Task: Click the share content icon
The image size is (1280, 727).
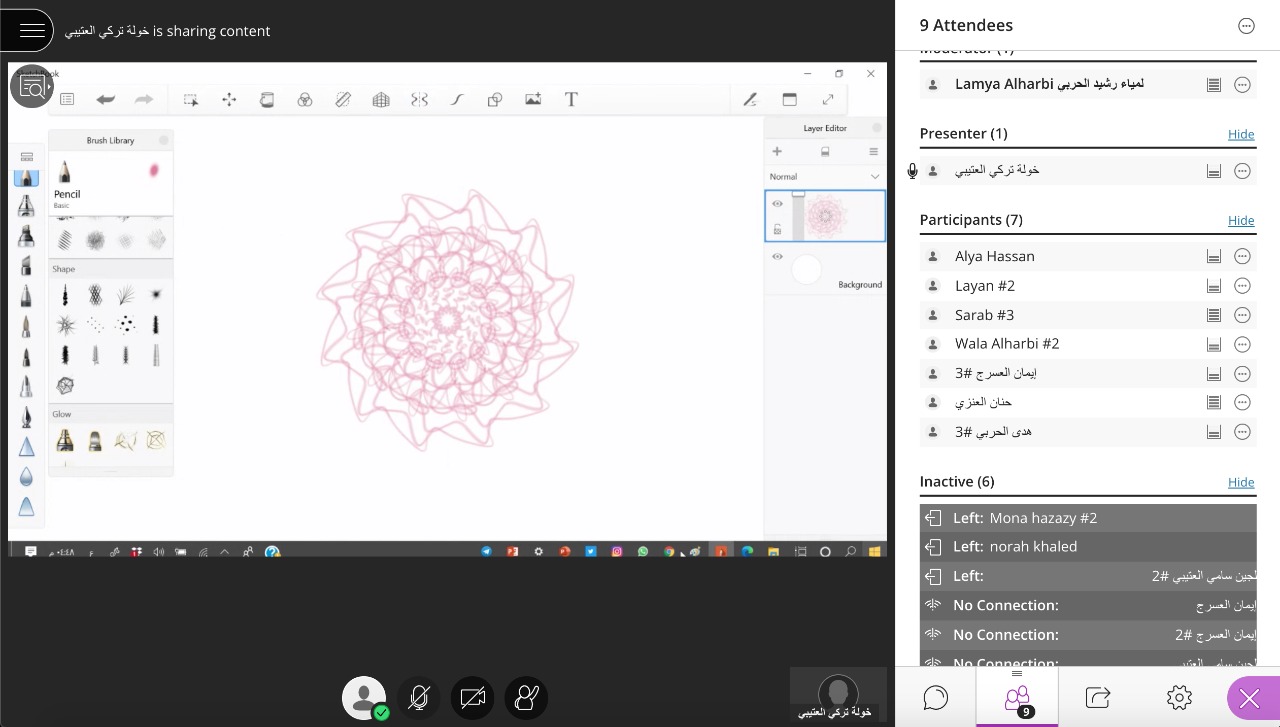Action: (x=1097, y=697)
